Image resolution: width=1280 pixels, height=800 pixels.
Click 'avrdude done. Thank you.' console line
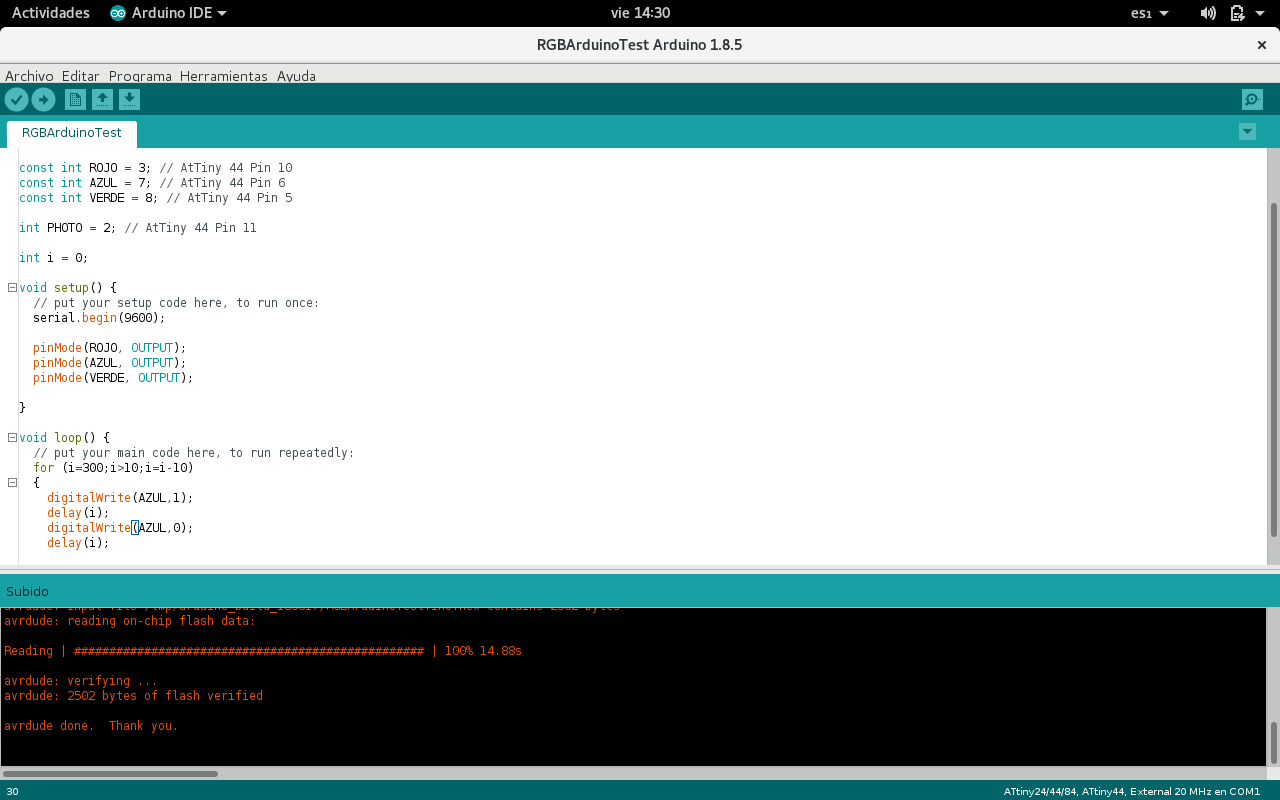(91, 726)
